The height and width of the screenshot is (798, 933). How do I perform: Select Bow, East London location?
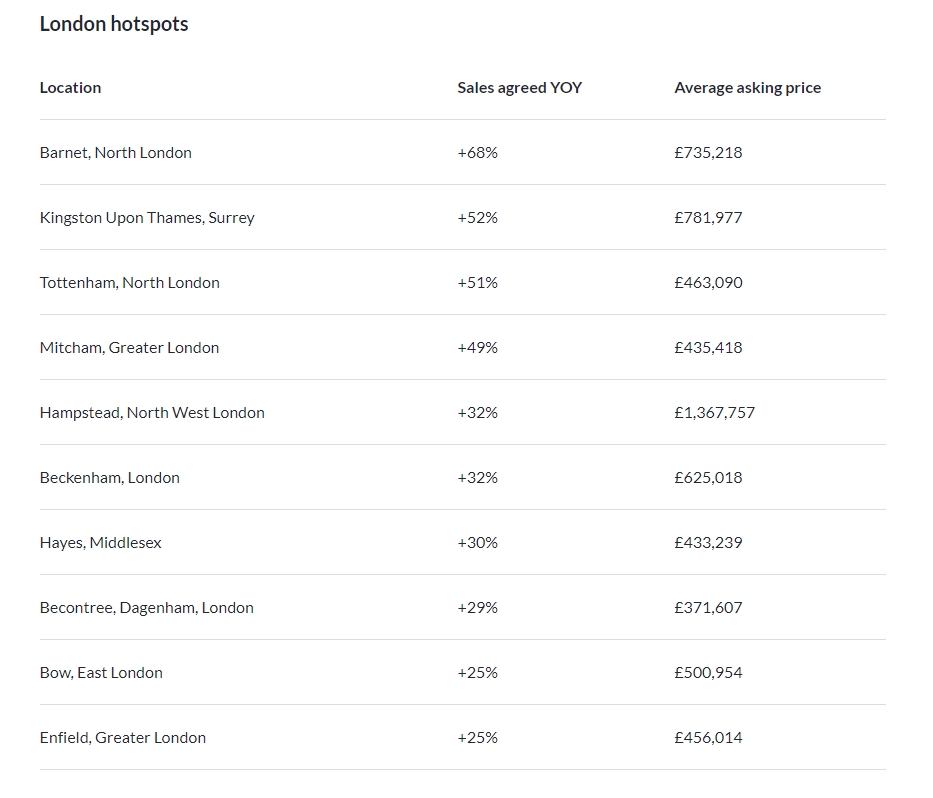click(101, 672)
